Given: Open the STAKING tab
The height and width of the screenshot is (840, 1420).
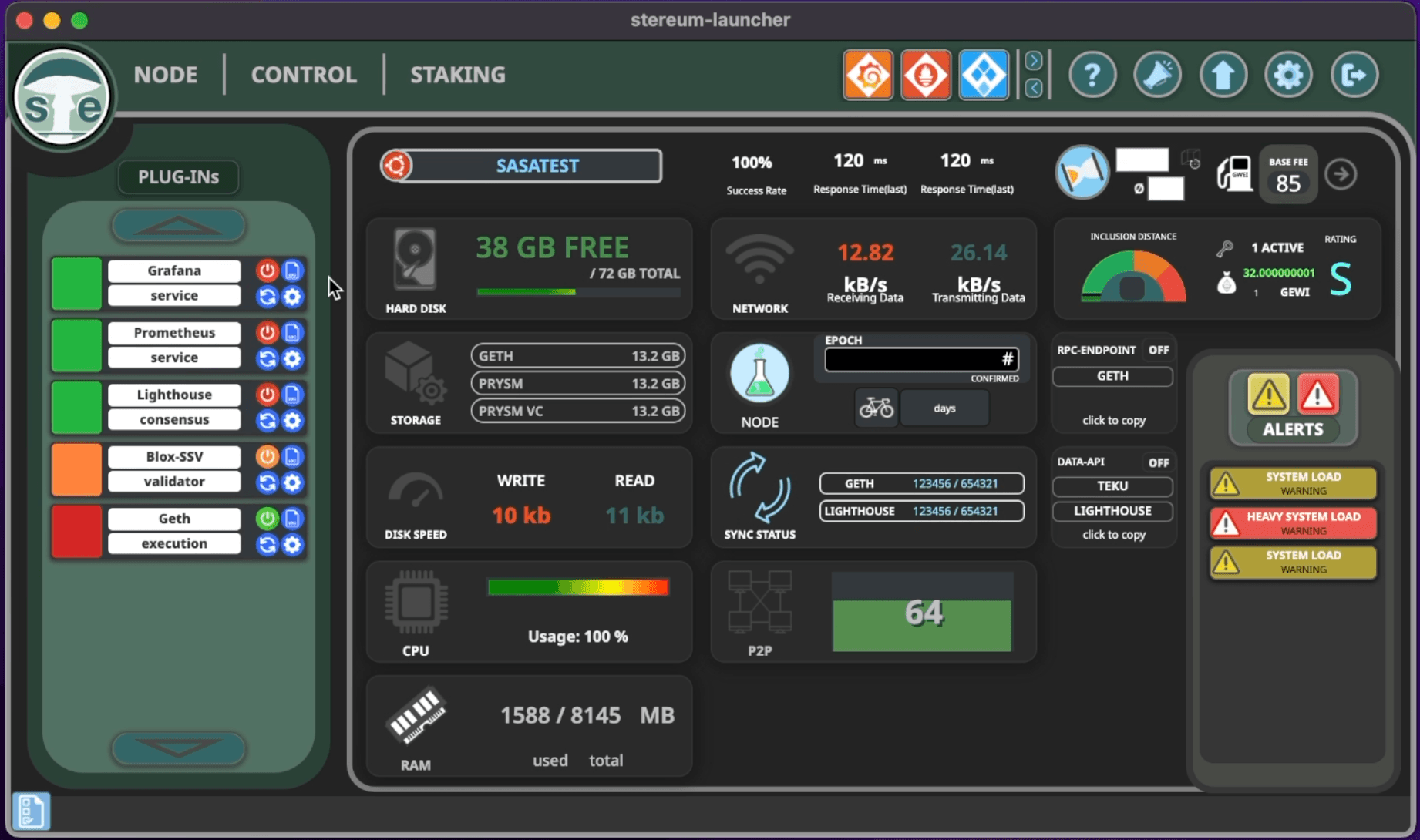Looking at the screenshot, I should click(x=458, y=75).
